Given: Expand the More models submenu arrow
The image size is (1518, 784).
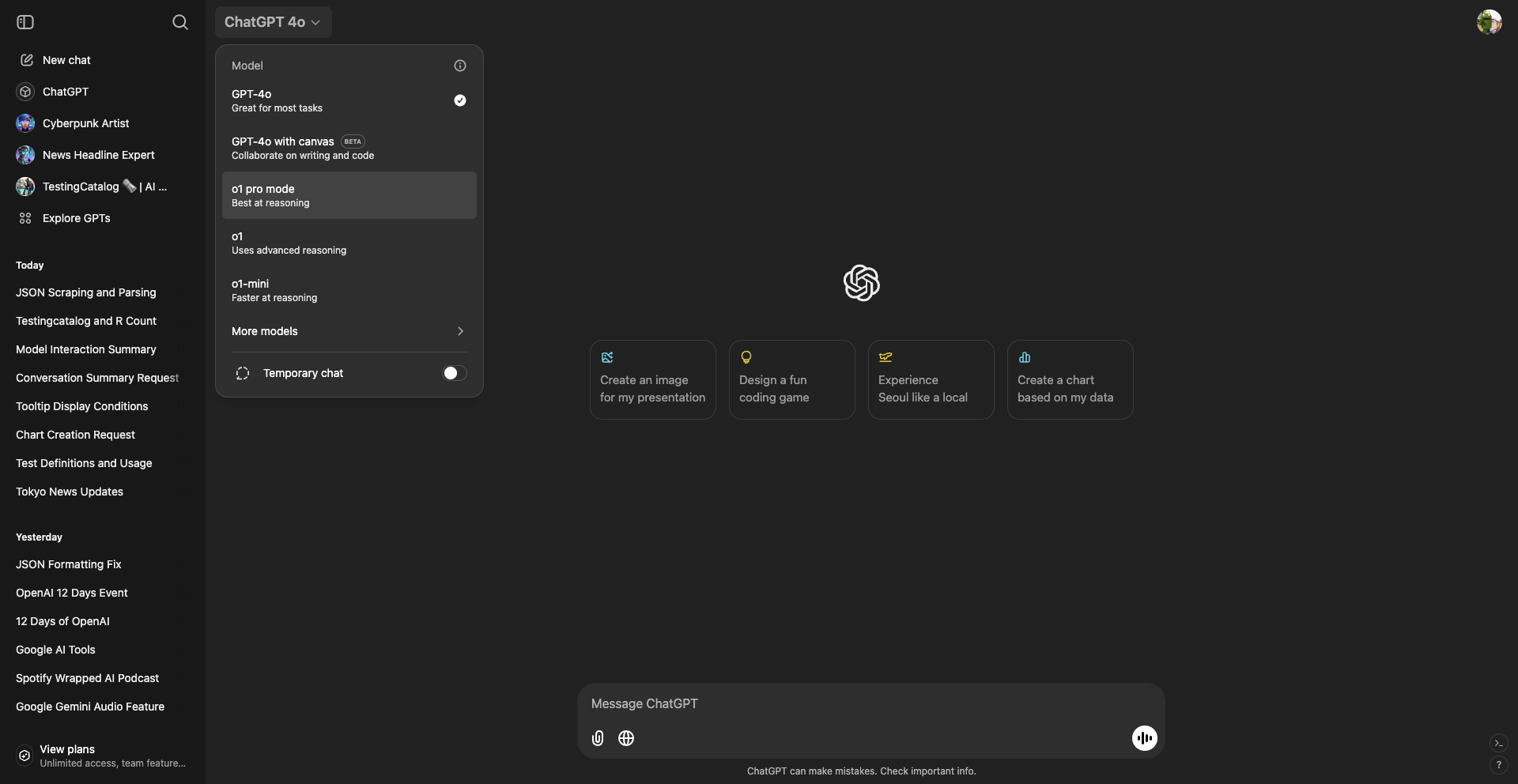Looking at the screenshot, I should (x=460, y=331).
